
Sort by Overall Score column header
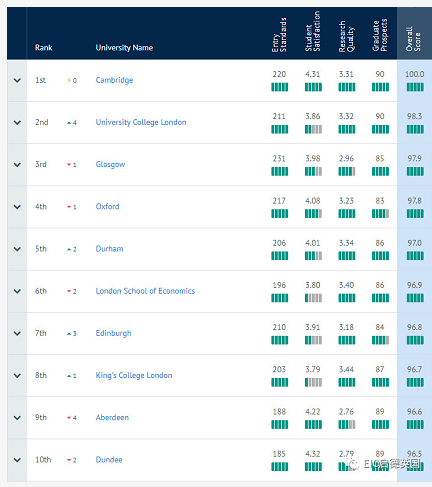click(413, 39)
